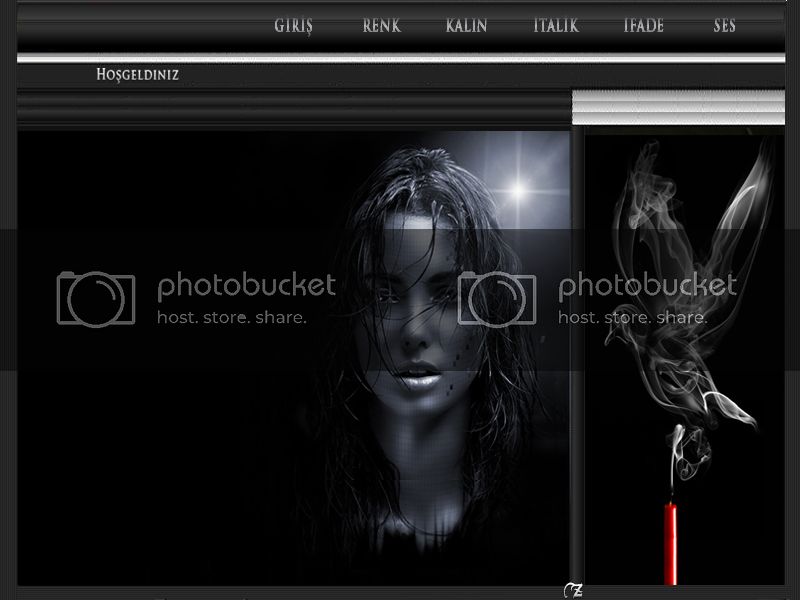Toggle SES sound option
800x600 pixels.
tap(725, 26)
